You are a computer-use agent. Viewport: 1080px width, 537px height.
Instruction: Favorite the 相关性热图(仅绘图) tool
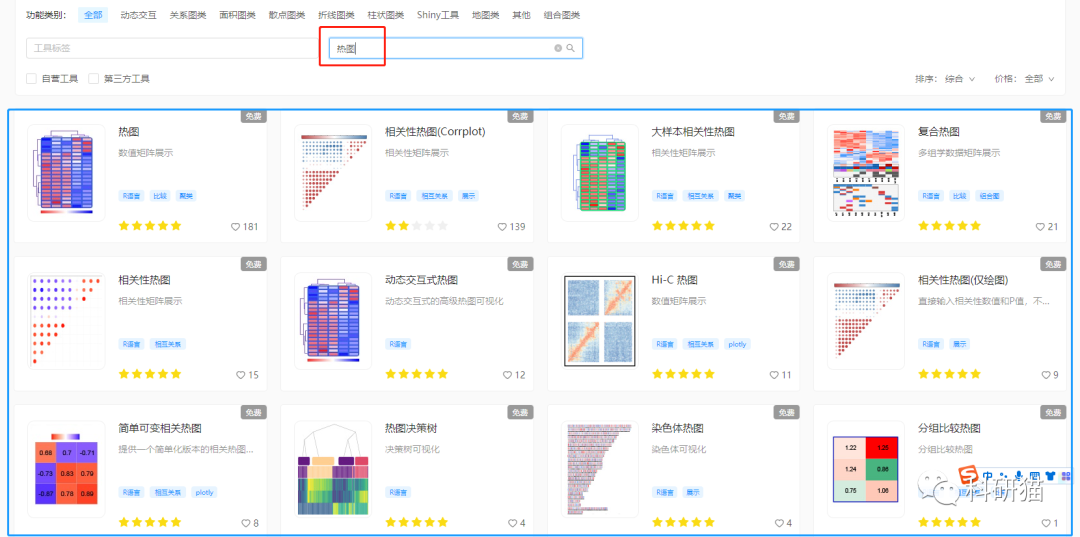(1046, 375)
